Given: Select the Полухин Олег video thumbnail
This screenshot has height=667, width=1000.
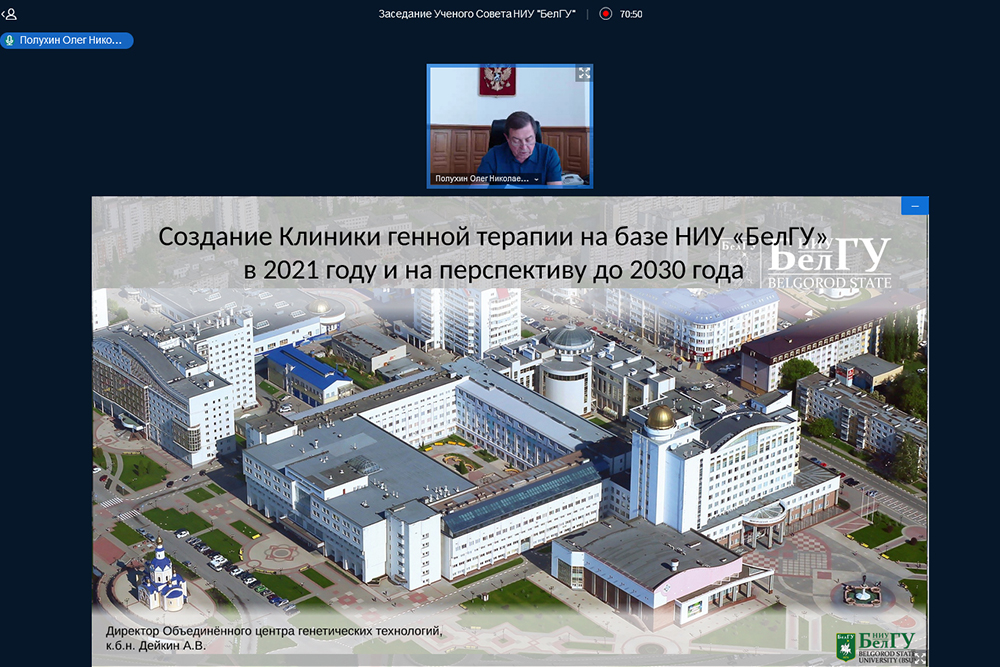Looking at the screenshot, I should (510, 126).
